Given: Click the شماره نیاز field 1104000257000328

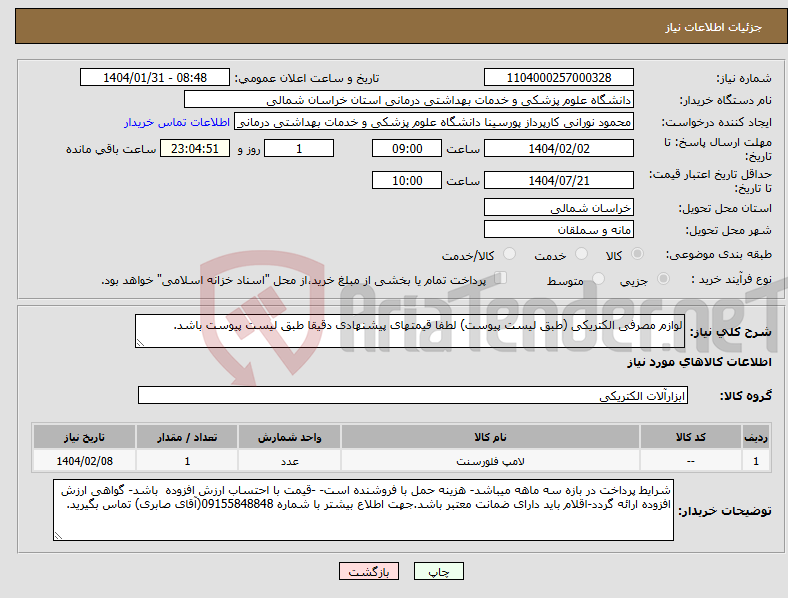Looking at the screenshot, I should (558, 77).
